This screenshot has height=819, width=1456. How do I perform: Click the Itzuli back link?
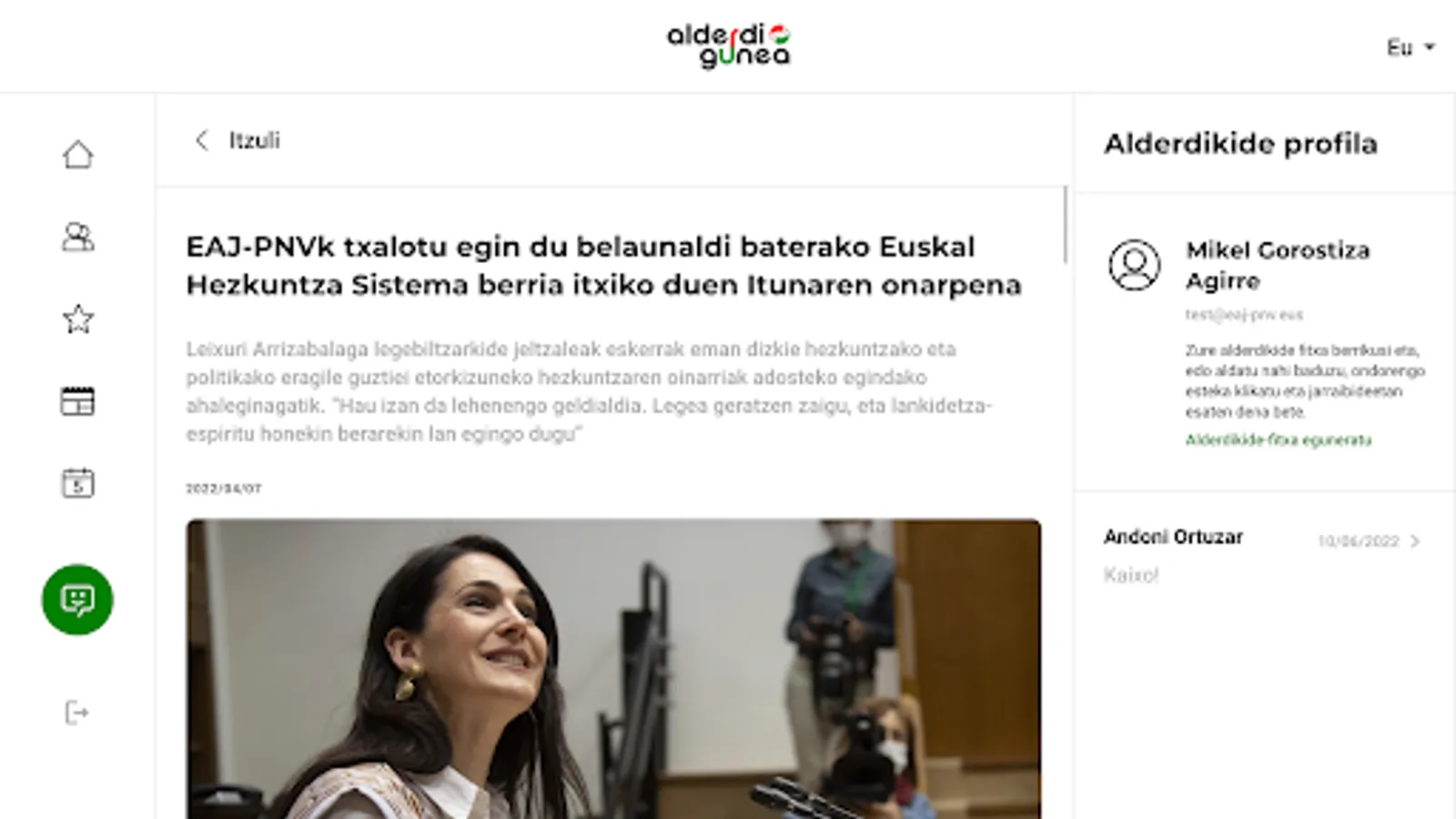tap(254, 140)
